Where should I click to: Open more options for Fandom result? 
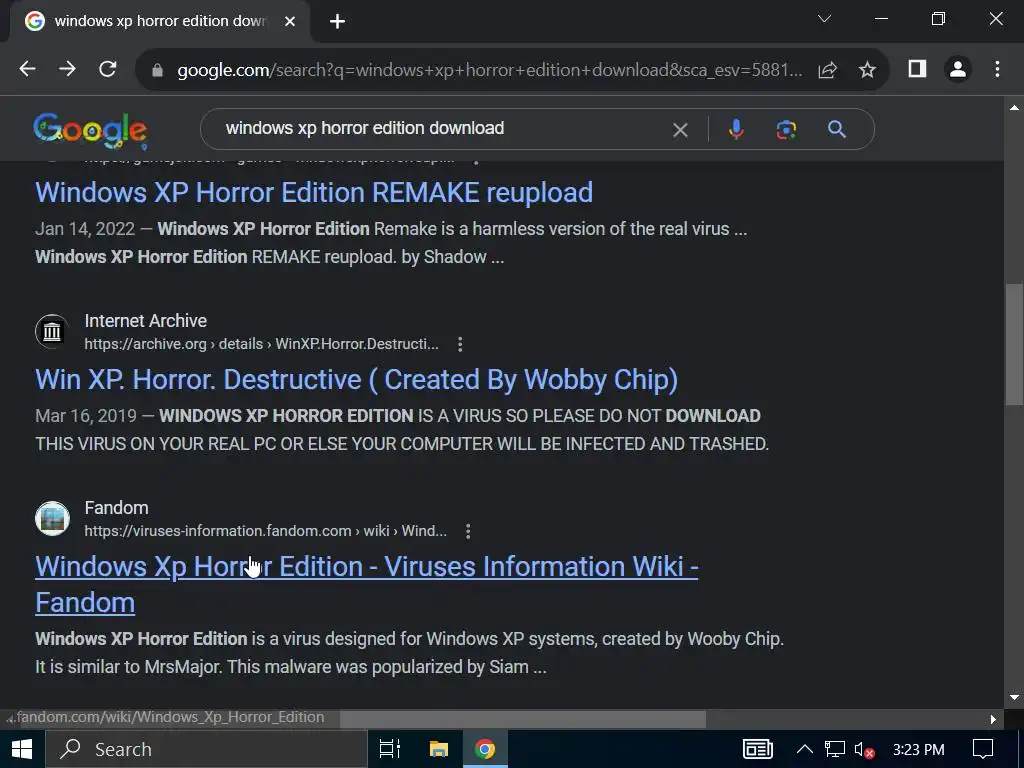pos(468,531)
